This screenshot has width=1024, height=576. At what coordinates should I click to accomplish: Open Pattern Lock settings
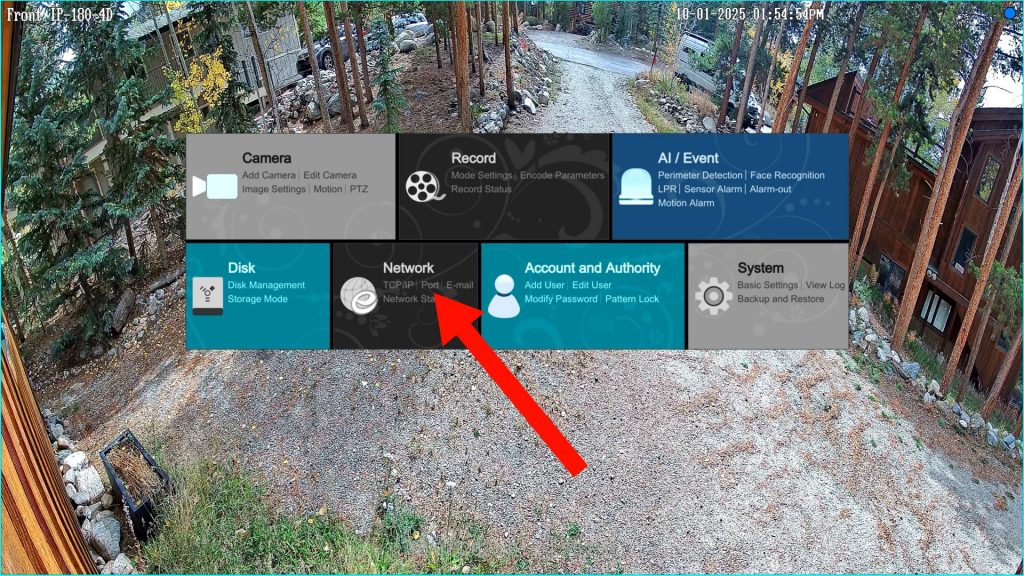click(x=632, y=299)
